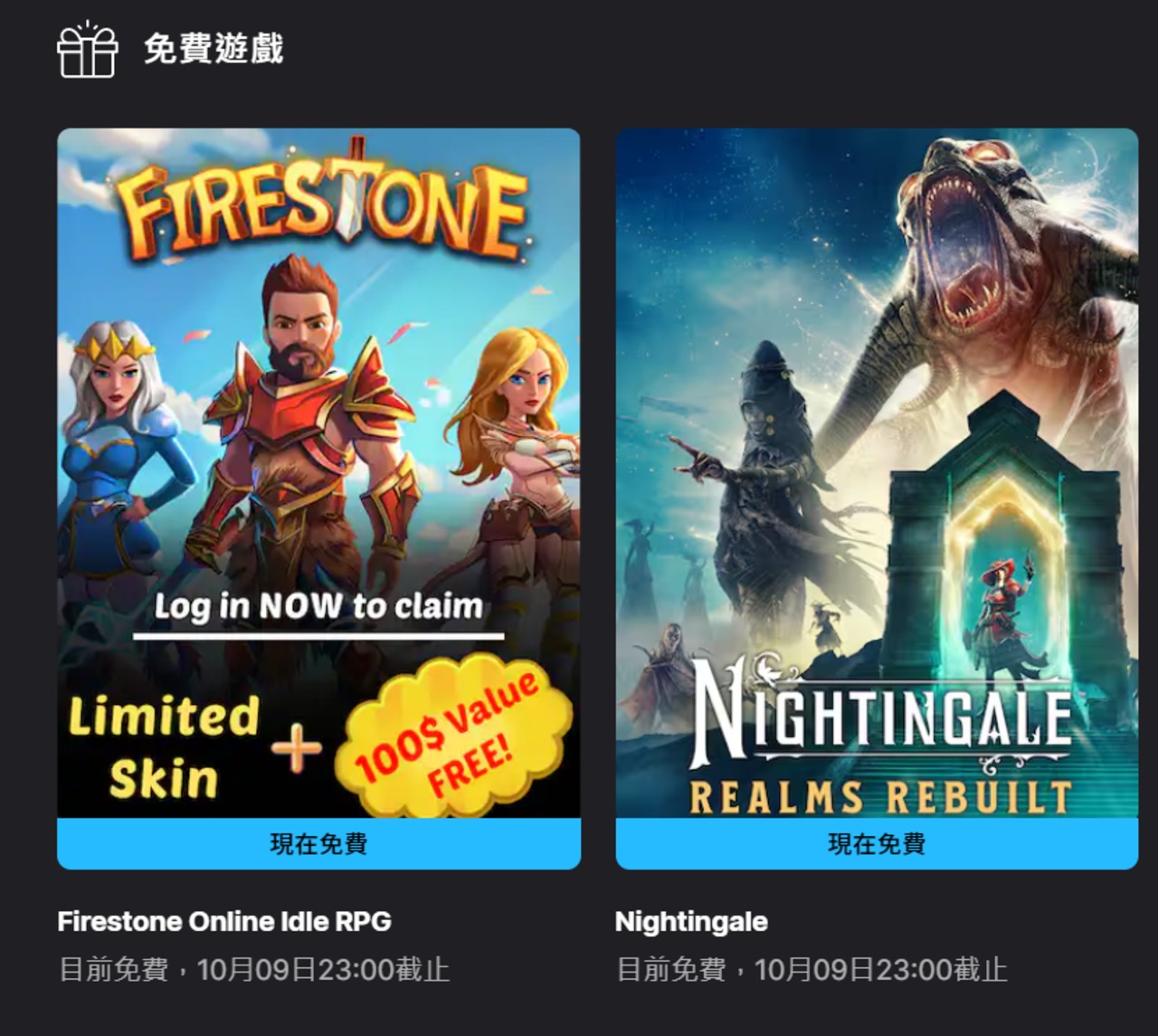Open the Firestone Online Idle RPG title
The height and width of the screenshot is (1036, 1158).
pos(224,922)
